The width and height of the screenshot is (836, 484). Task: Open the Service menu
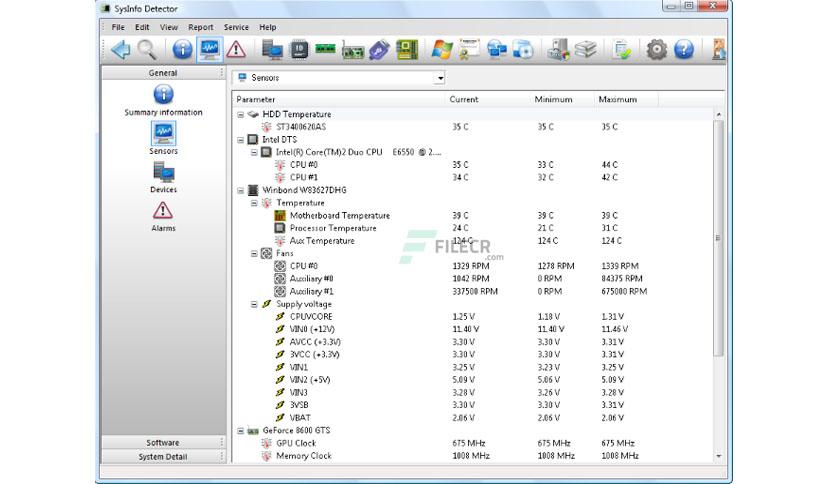pos(236,27)
